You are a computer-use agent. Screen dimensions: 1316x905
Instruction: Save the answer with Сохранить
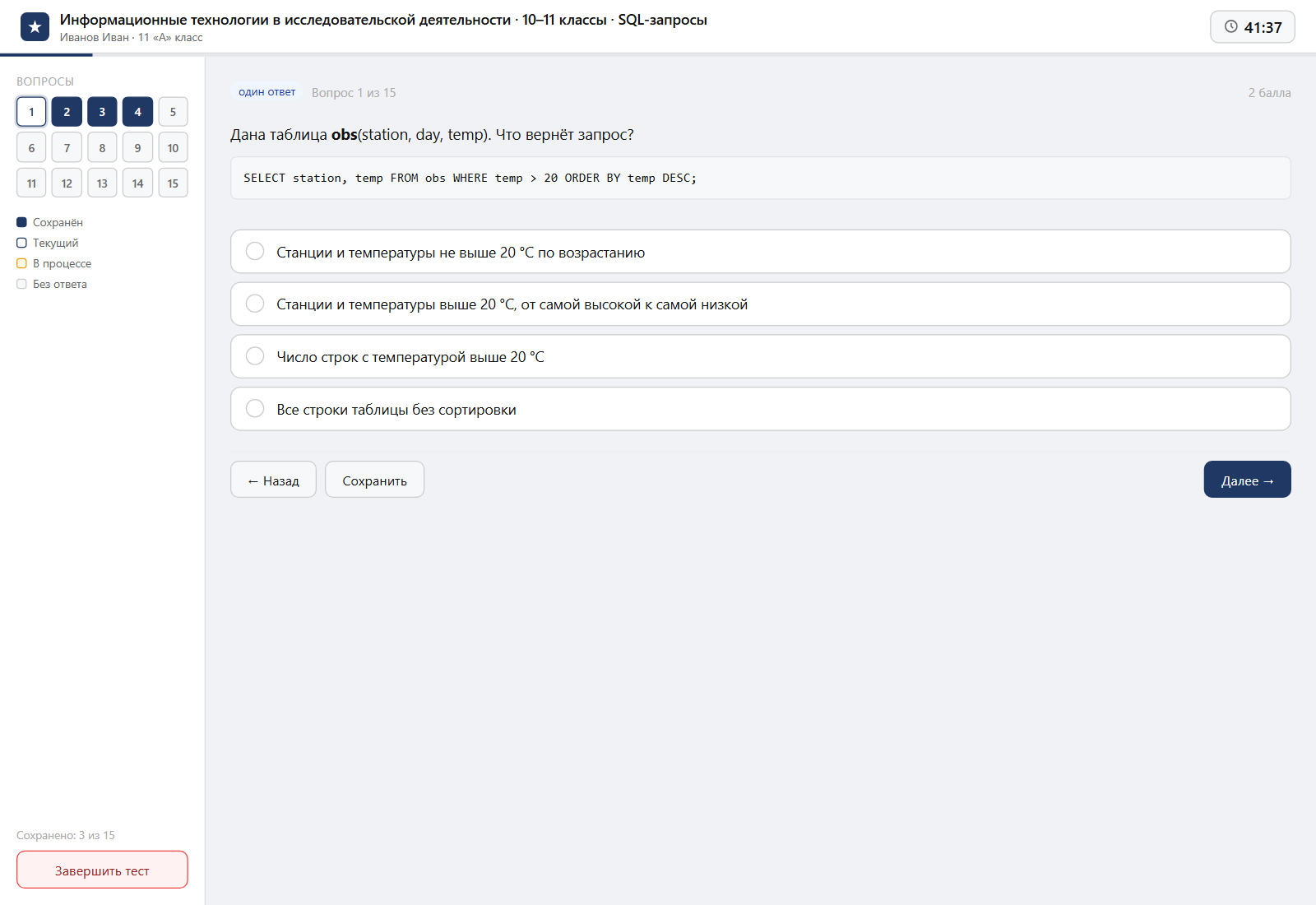point(374,480)
